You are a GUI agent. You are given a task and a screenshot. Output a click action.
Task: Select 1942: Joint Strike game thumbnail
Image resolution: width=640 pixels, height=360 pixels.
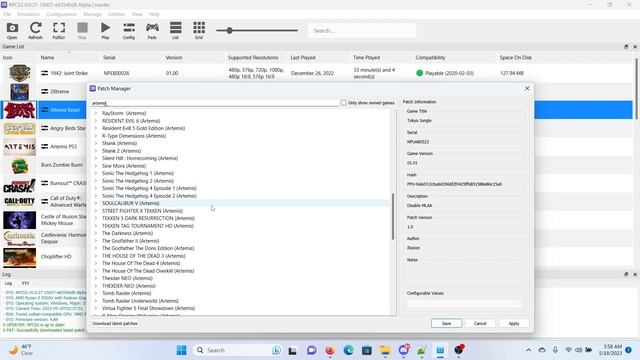19,73
